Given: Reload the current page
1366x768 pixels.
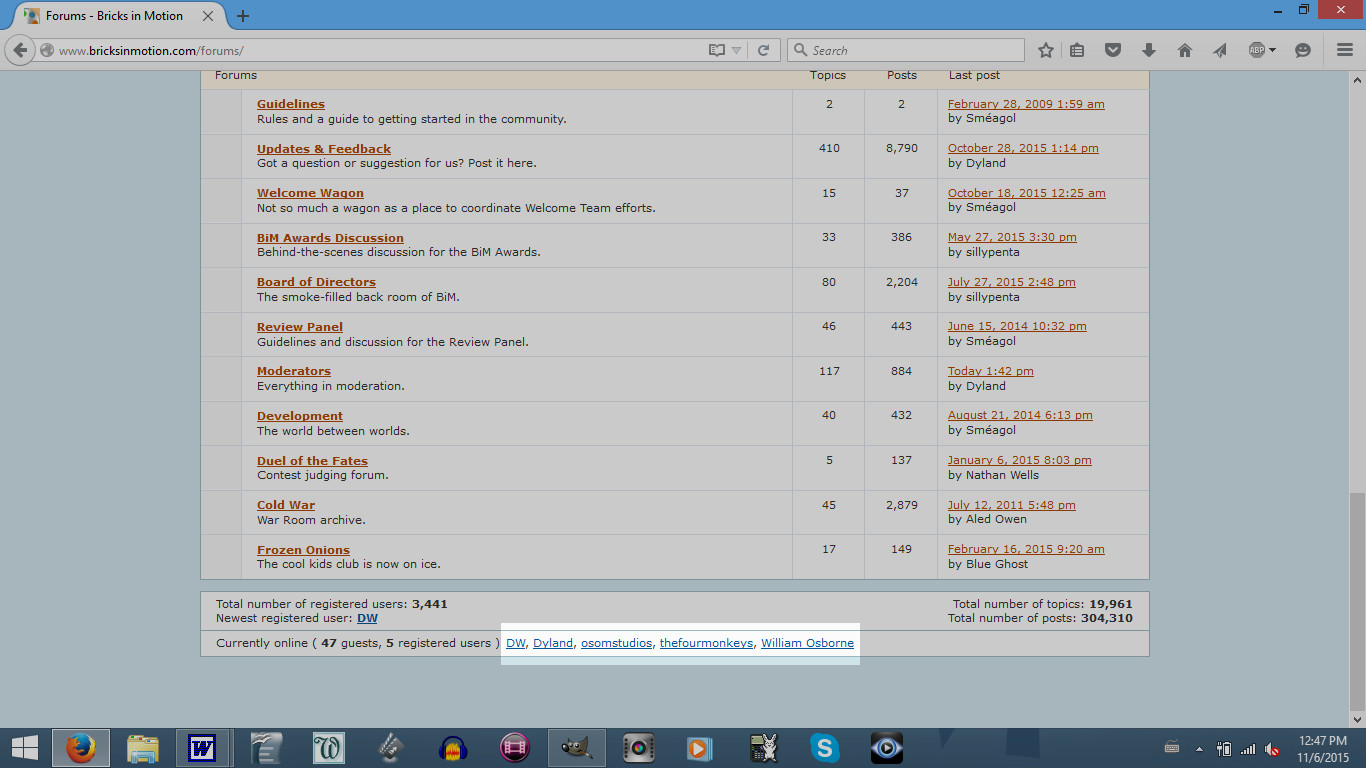Looking at the screenshot, I should [x=763, y=50].
